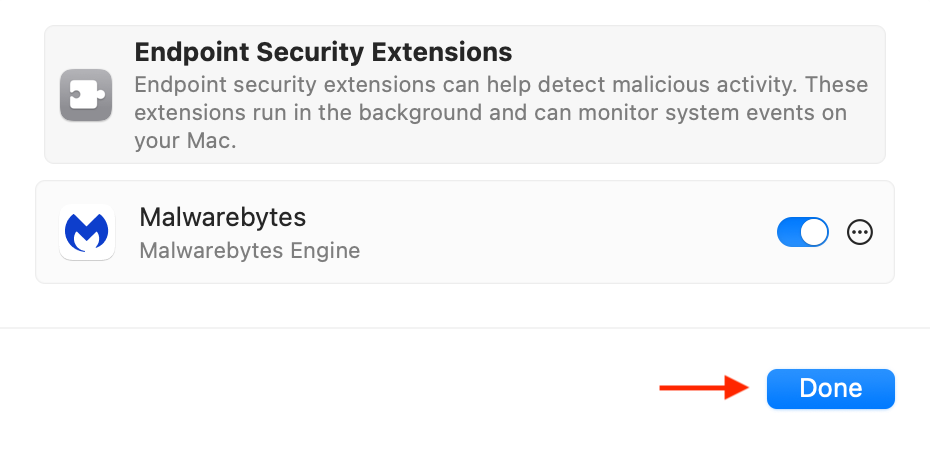The image size is (930, 473).
Task: Click the Endpoint Security Extensions heading
Action: [323, 52]
